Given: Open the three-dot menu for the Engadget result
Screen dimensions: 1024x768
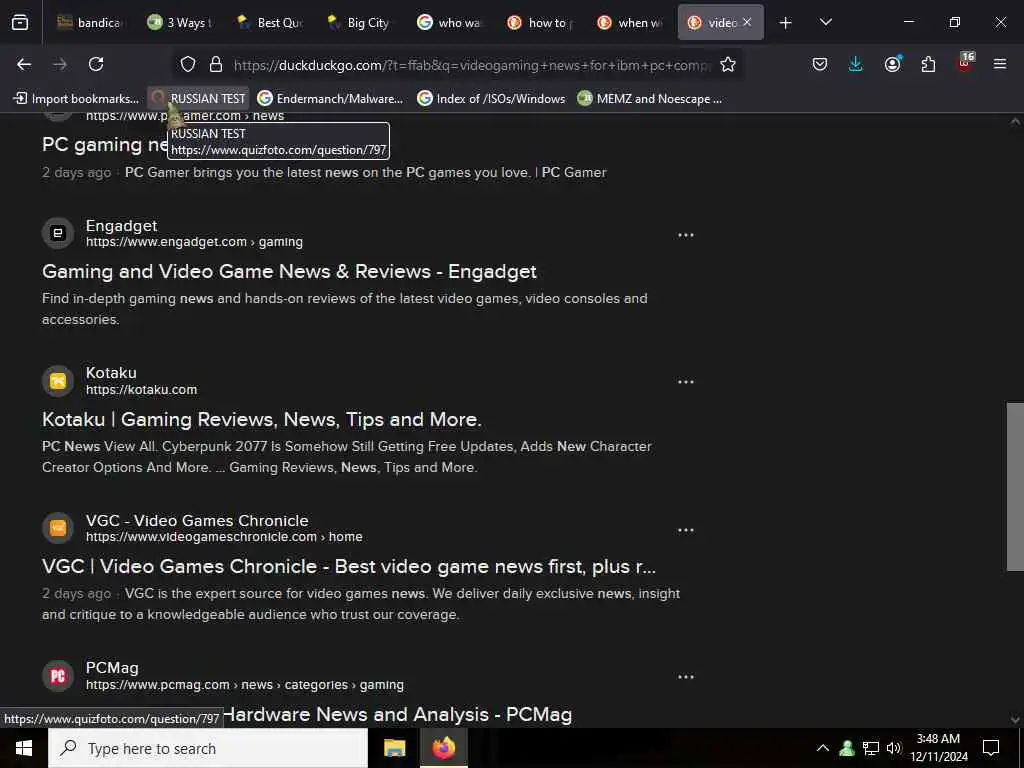Looking at the screenshot, I should pos(686,235).
